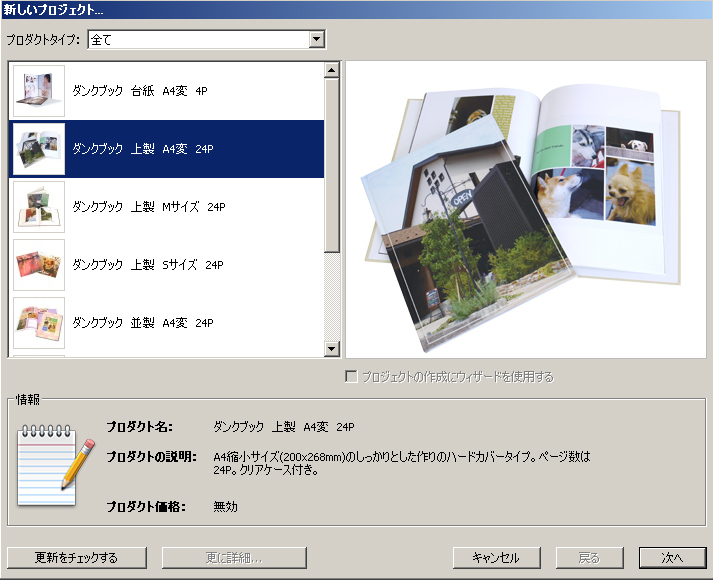The image size is (713, 580).
Task: Click the 次へ button
Action: pyautogui.click(x=673, y=558)
